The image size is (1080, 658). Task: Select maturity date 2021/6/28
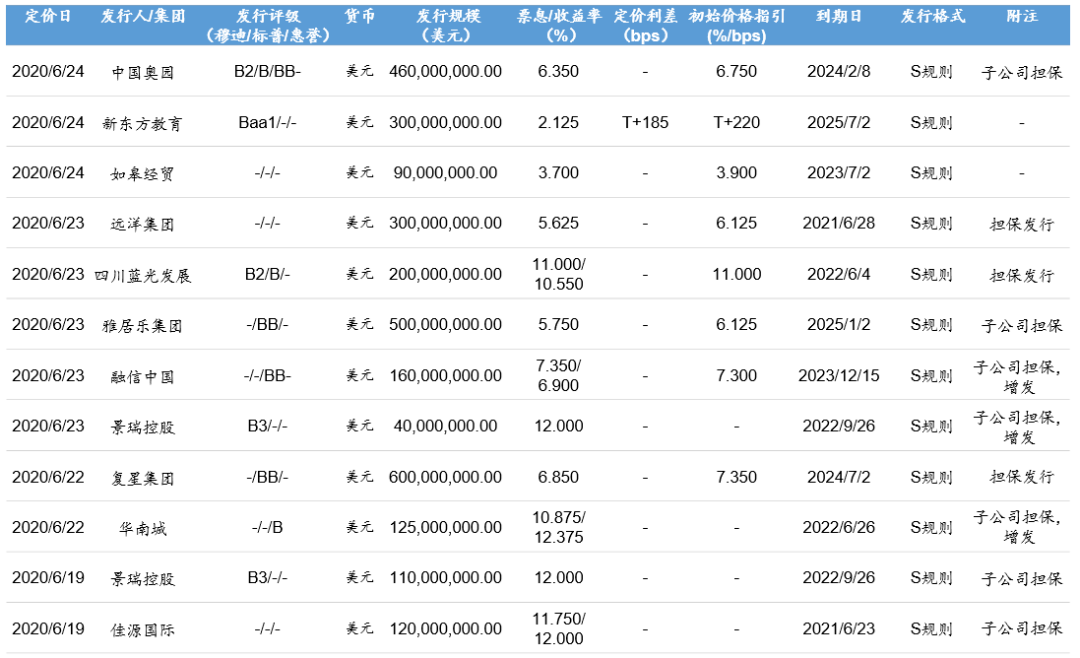pos(839,223)
